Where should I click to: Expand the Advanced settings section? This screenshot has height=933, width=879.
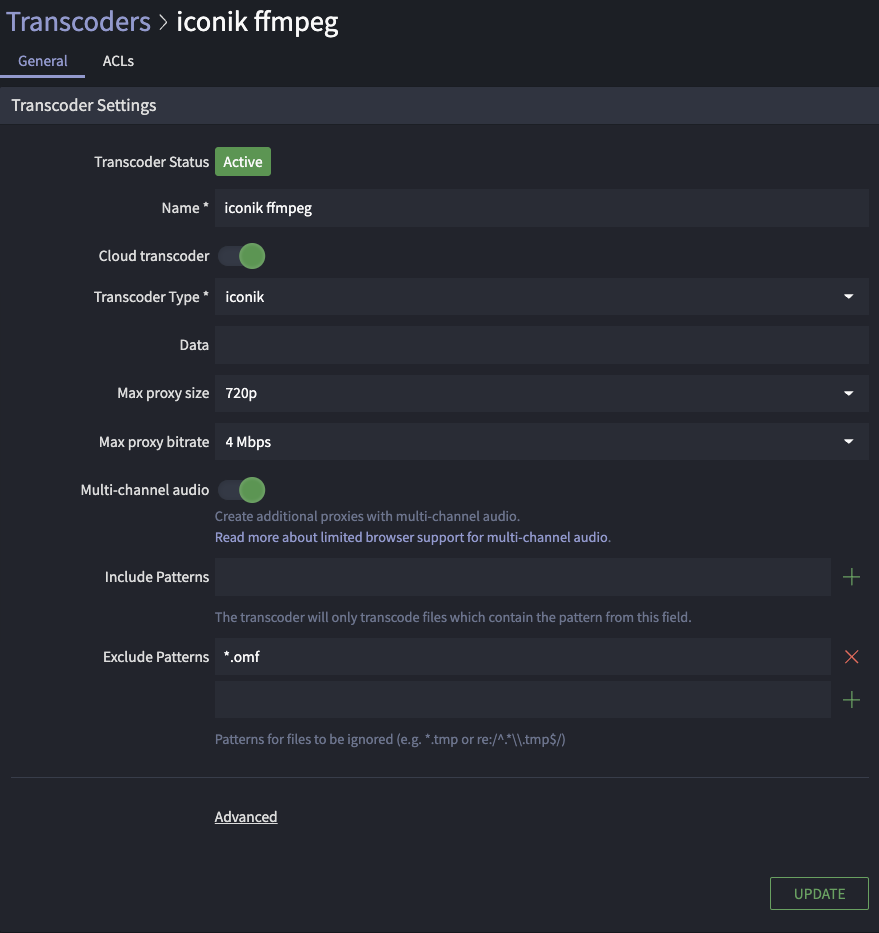pos(246,817)
